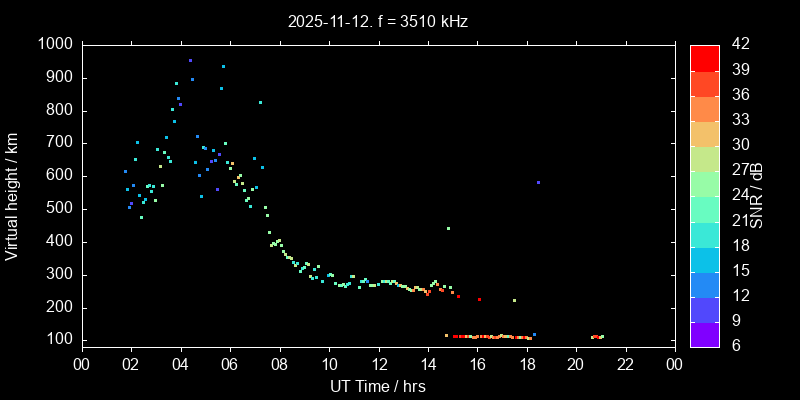This screenshot has height=400, width=800.
Task: Click the 22 tick label on the time axis
Action: pyautogui.click(x=626, y=364)
